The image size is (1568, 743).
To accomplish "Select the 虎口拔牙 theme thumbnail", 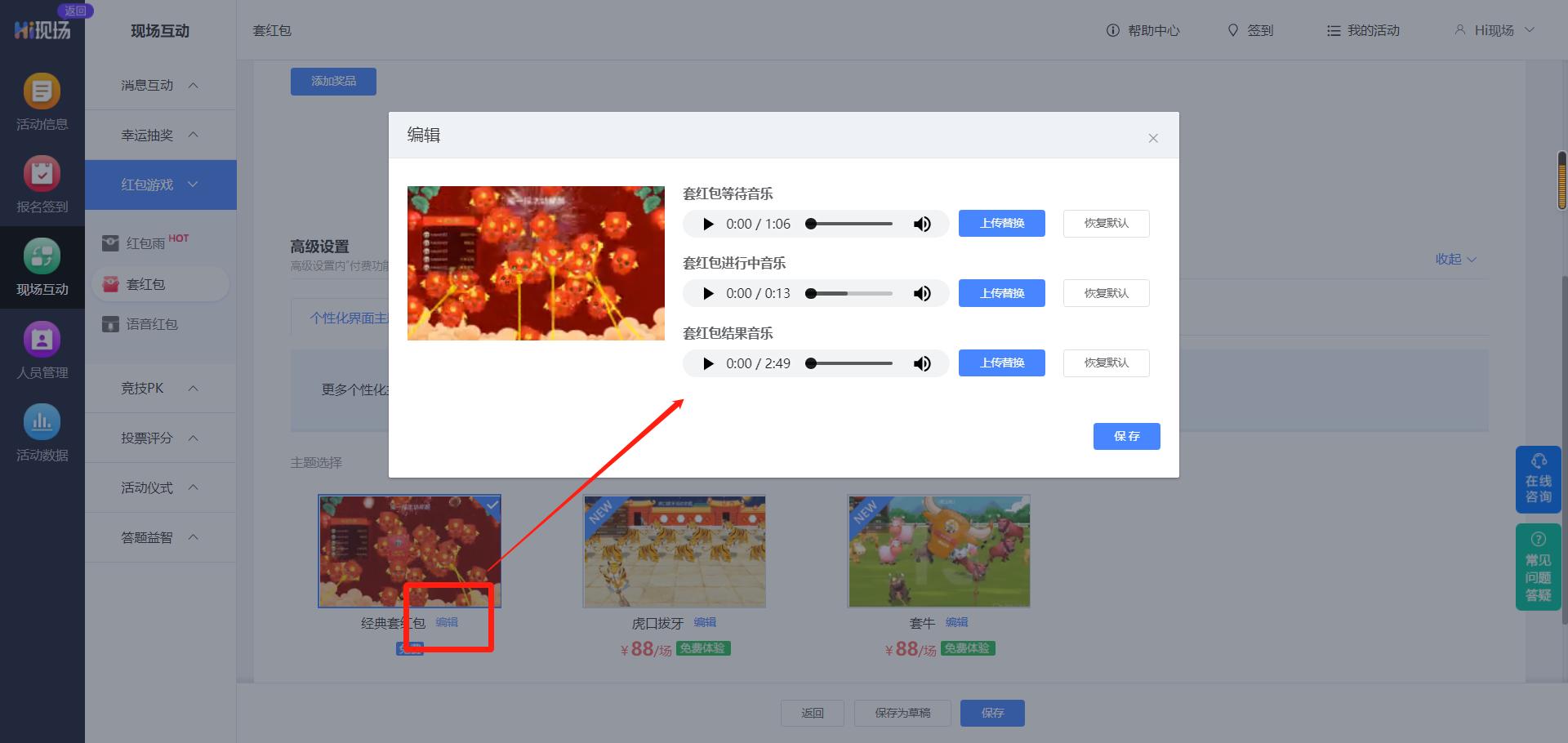I will tap(675, 551).
